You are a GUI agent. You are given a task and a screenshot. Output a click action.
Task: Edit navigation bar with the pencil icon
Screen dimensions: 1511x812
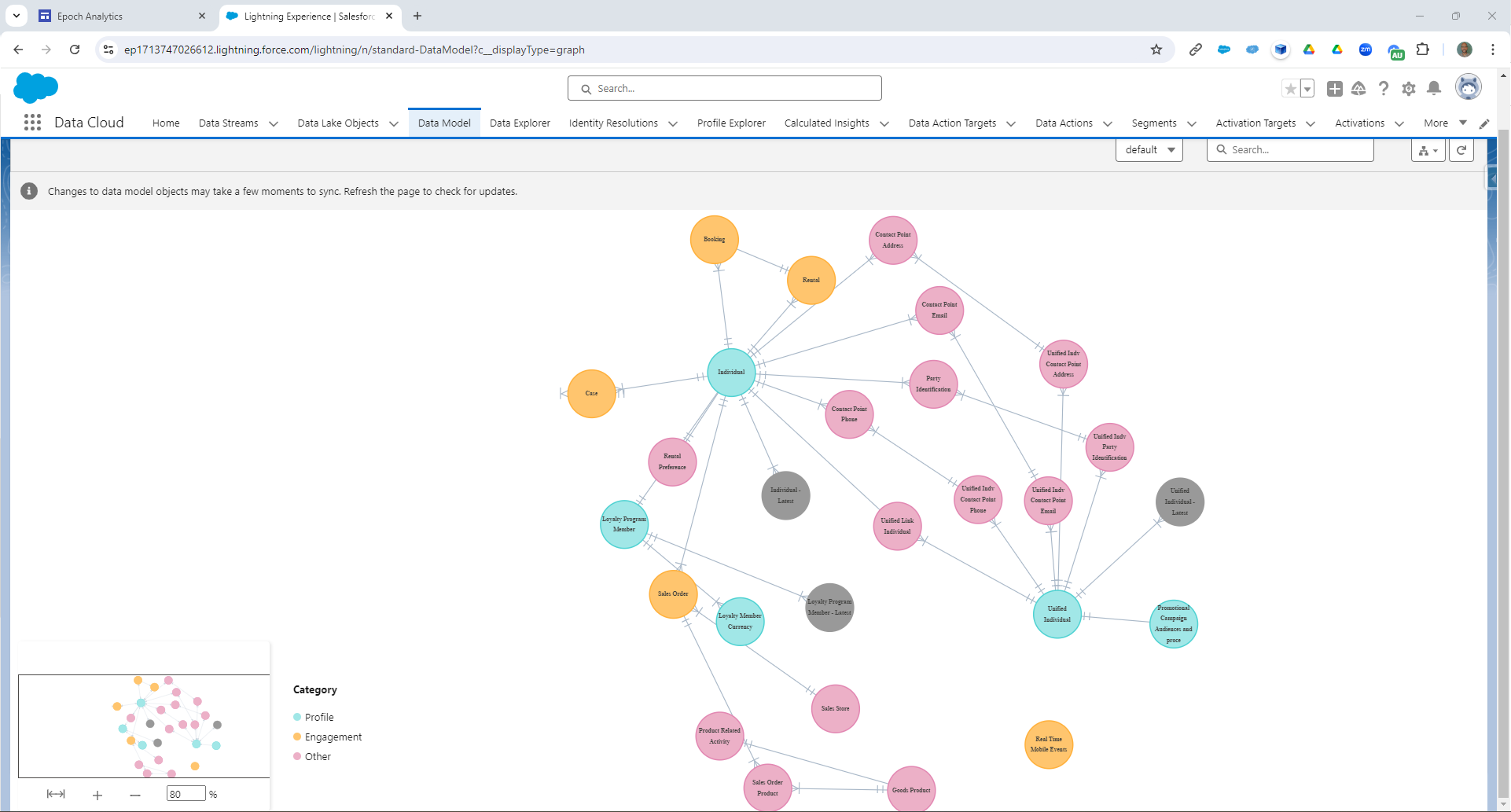click(1484, 123)
